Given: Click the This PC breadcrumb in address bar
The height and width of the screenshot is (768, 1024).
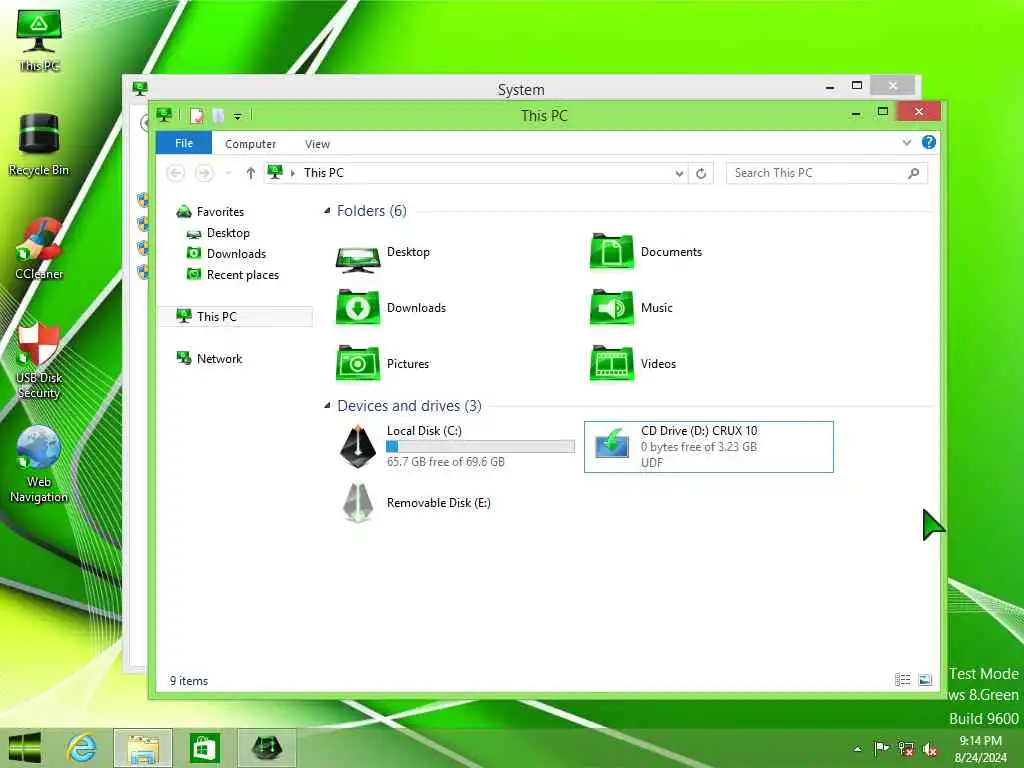Looking at the screenshot, I should pyautogui.click(x=323, y=172).
